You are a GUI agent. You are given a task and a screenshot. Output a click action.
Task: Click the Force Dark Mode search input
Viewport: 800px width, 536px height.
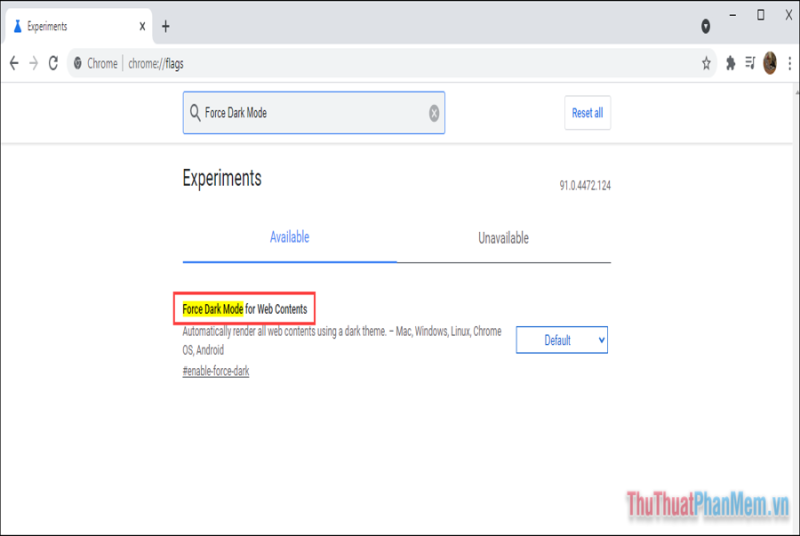[314, 113]
